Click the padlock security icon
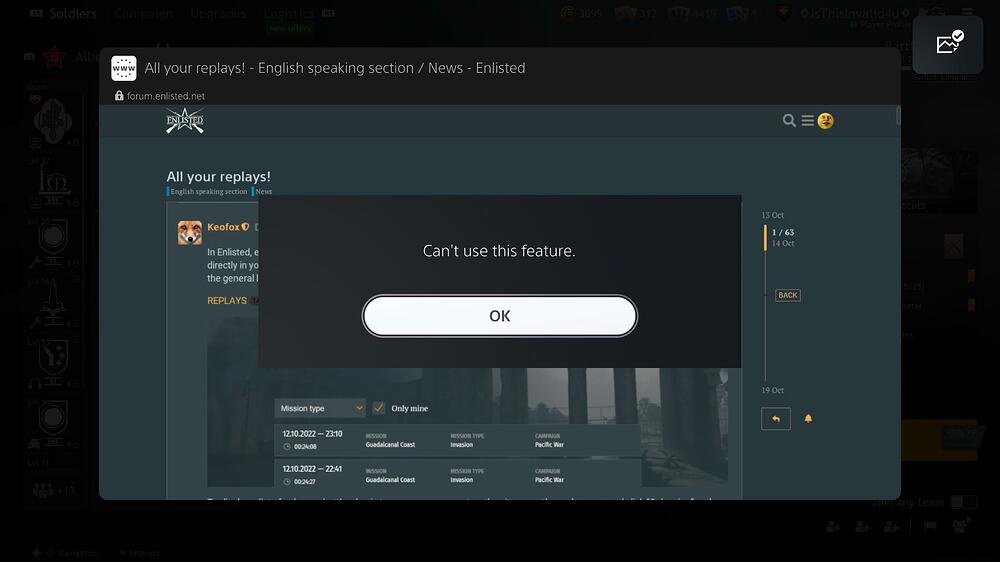The image size is (1000, 562). click(119, 96)
